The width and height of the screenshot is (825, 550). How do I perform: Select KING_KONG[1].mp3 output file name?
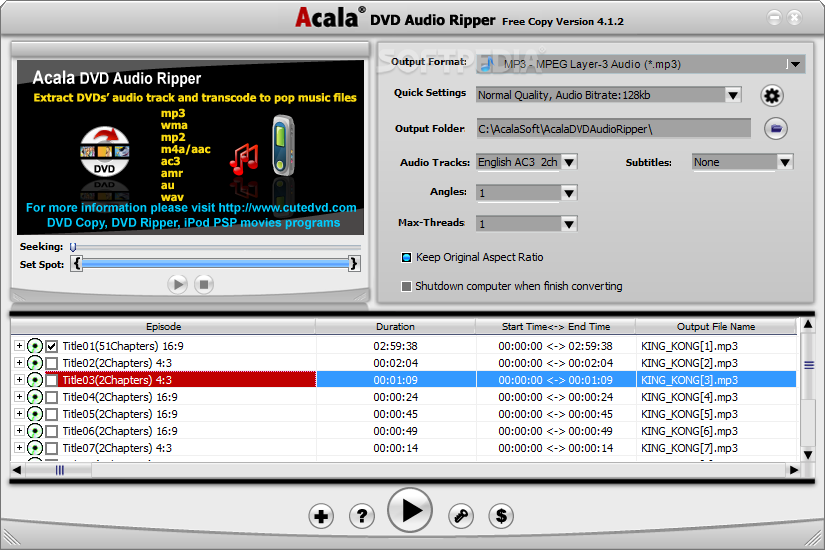[689, 346]
